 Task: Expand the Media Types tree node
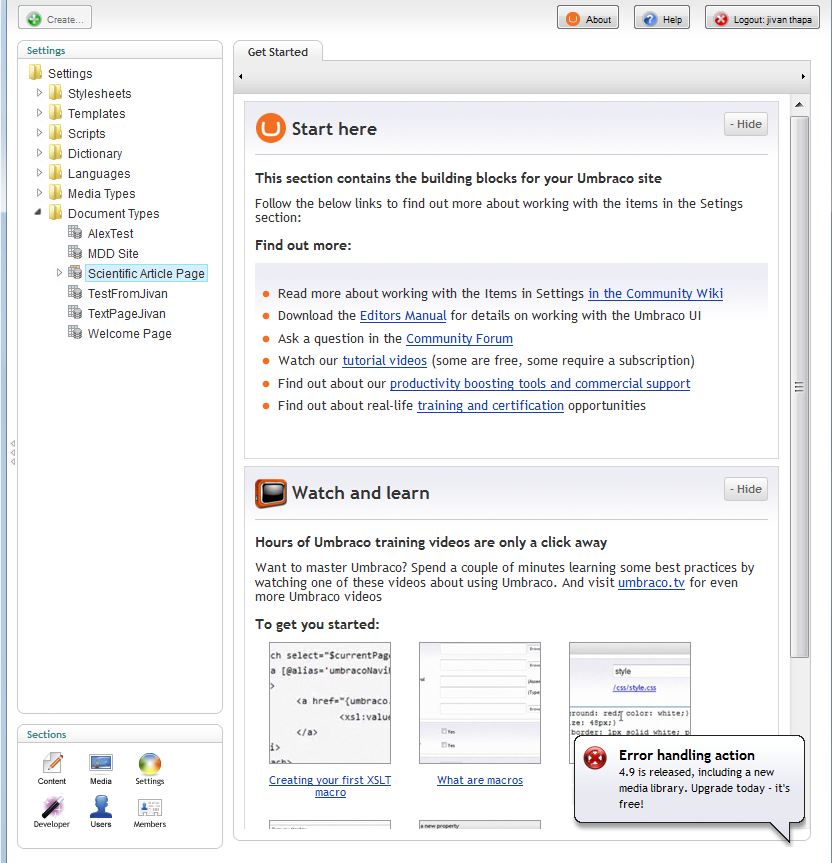pos(39,192)
